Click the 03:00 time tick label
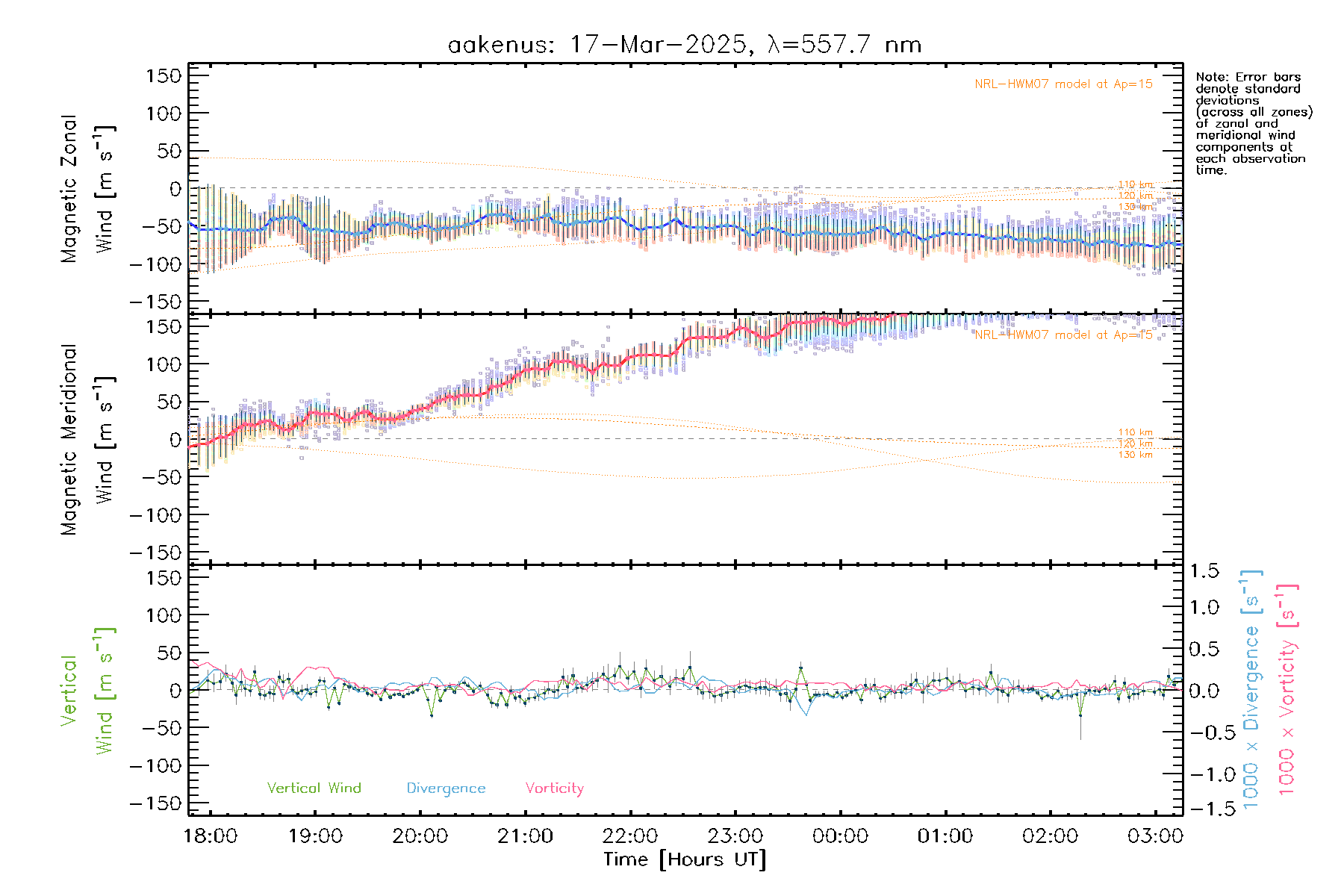1344x896 pixels. (x=1155, y=836)
